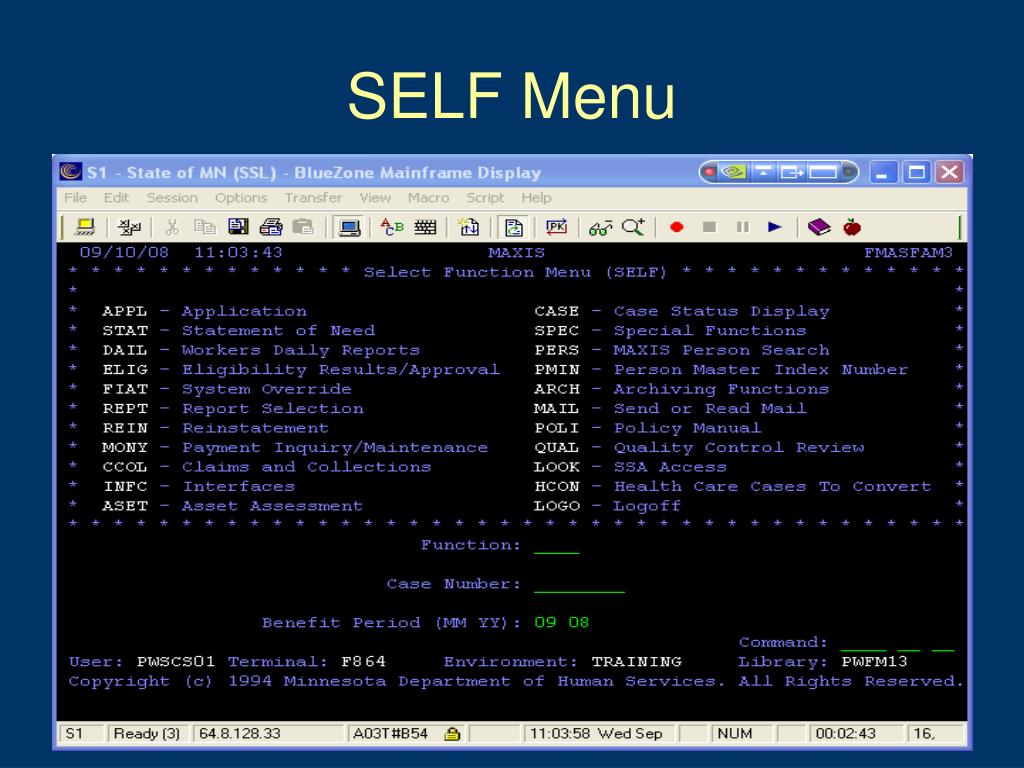Start macro recording with red dot
This screenshot has height=768, width=1024.
tap(677, 227)
